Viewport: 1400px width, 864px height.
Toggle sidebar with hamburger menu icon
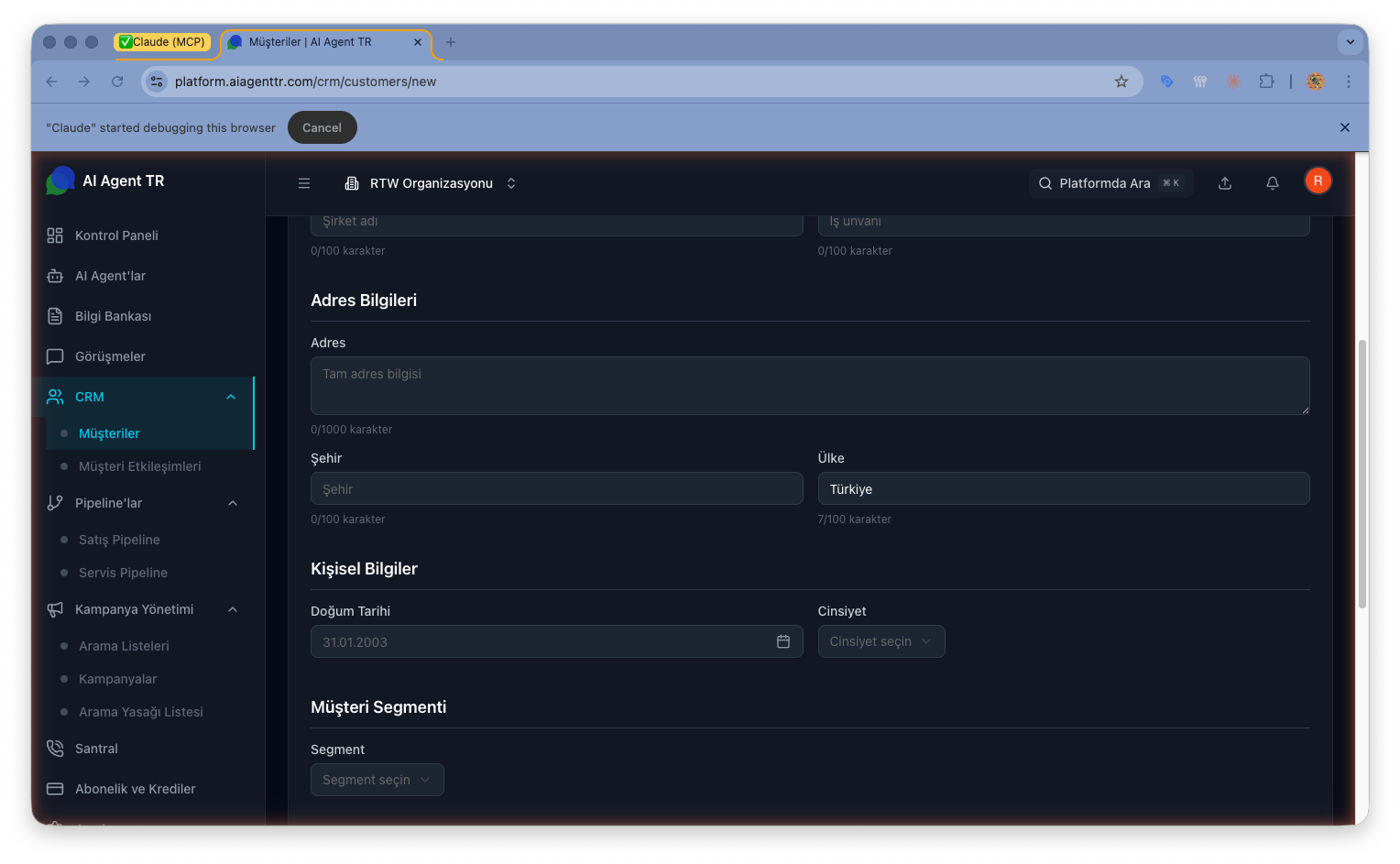click(304, 183)
